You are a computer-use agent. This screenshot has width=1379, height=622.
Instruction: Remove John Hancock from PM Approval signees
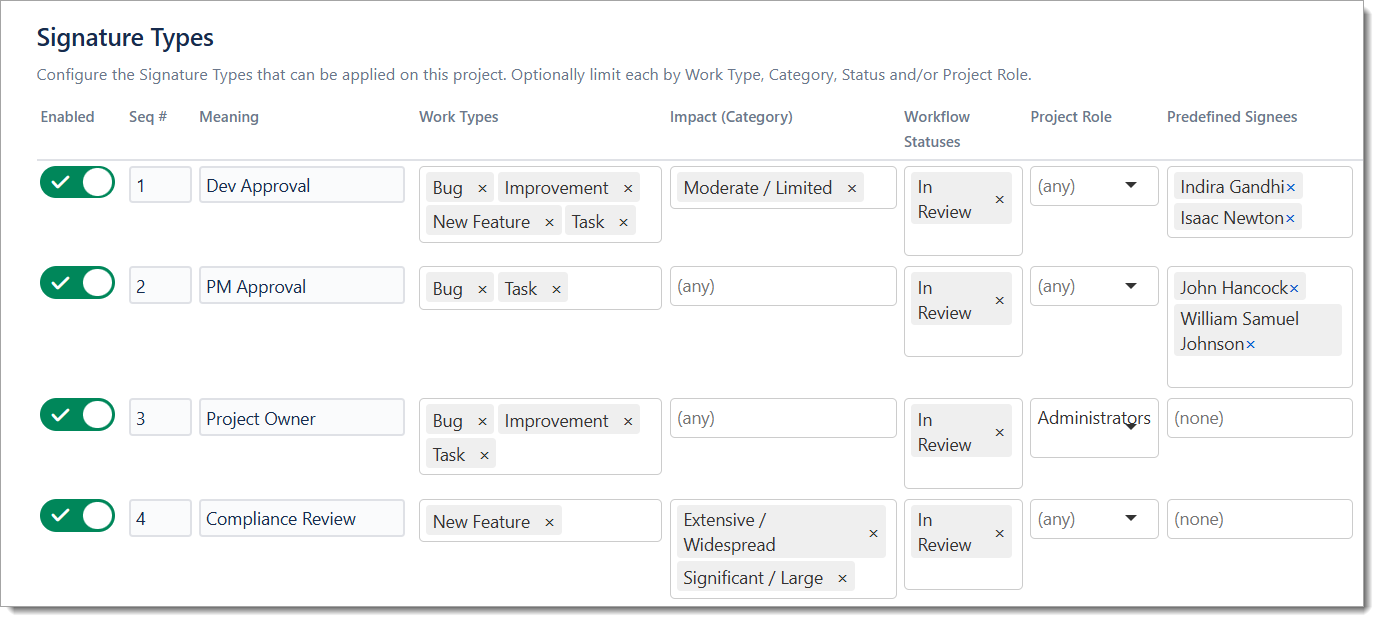(1294, 289)
